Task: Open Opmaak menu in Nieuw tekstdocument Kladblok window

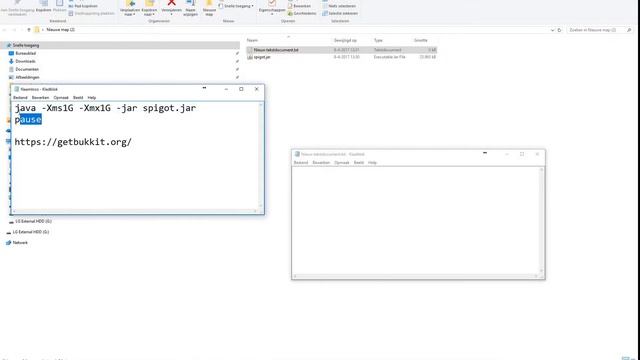Action: tap(342, 163)
